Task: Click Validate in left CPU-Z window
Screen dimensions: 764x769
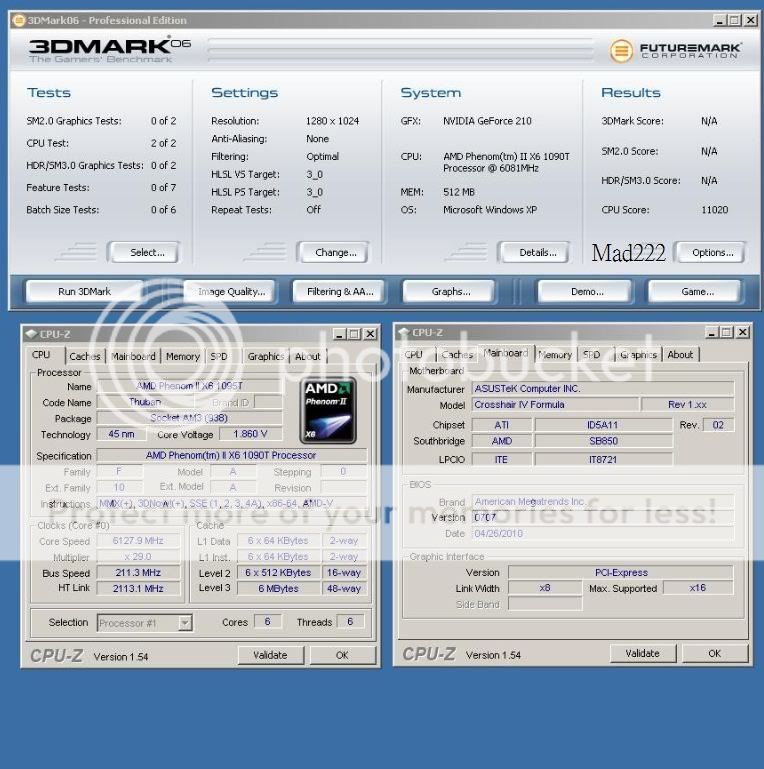Action: click(x=271, y=655)
